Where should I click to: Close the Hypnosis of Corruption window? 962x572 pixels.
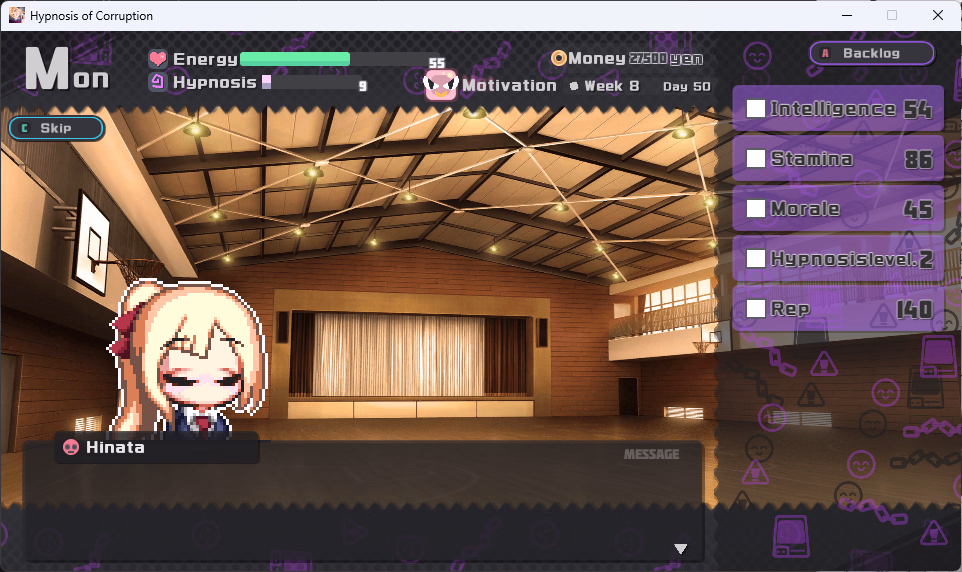(938, 15)
